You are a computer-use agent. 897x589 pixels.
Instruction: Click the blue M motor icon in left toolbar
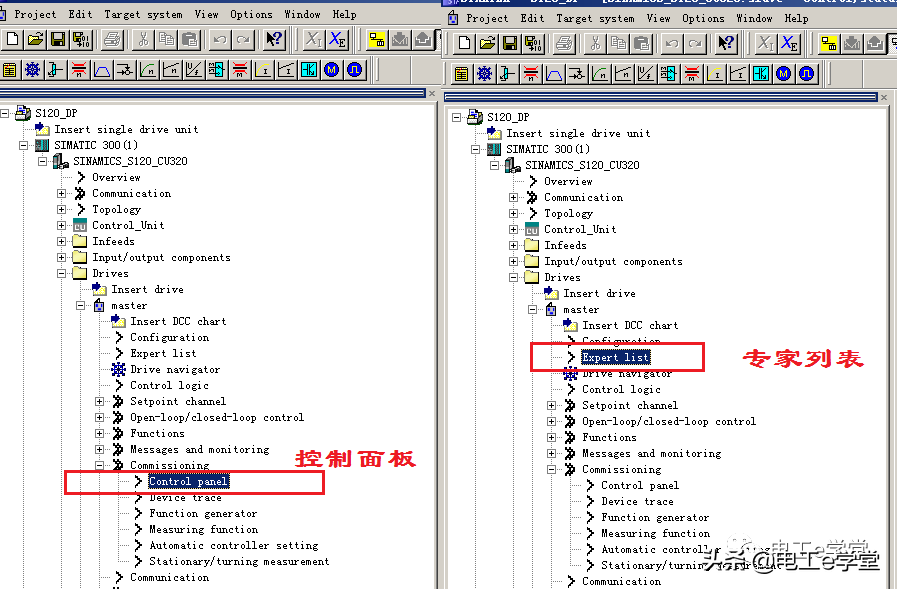(332, 70)
